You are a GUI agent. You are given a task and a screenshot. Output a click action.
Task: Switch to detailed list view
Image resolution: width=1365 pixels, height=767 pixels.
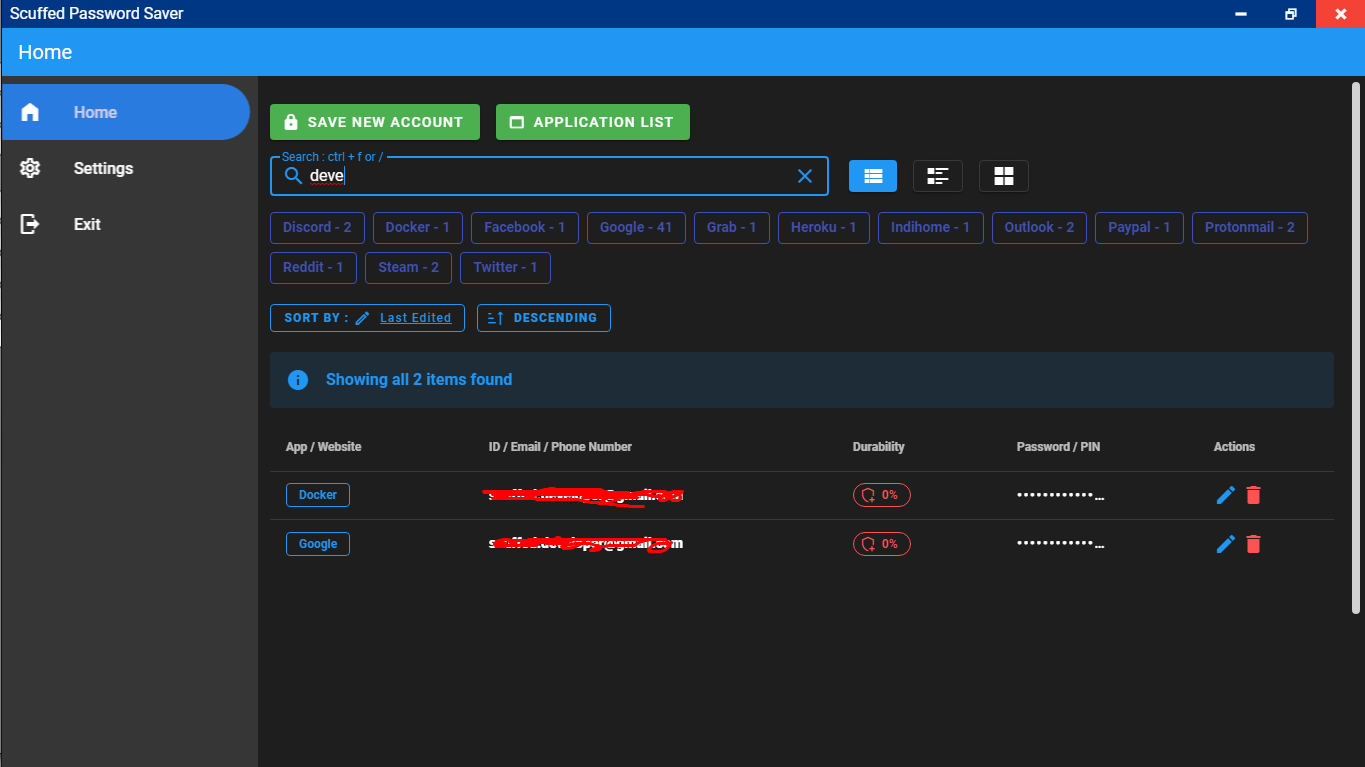point(938,176)
